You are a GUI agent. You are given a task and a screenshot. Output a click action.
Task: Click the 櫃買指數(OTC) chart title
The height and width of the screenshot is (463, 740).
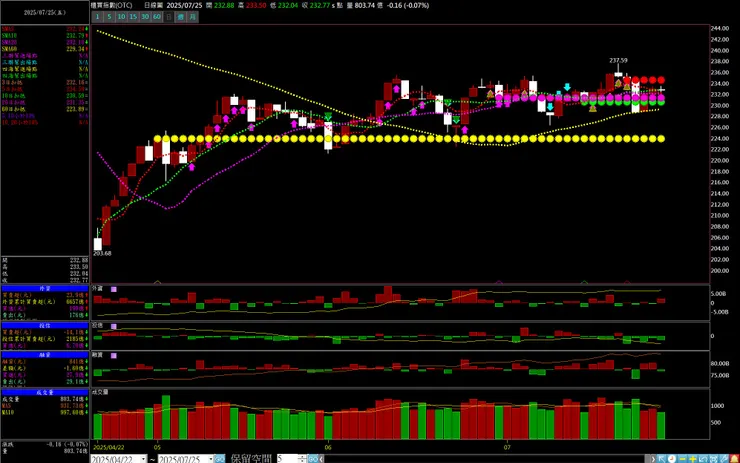coord(112,6)
